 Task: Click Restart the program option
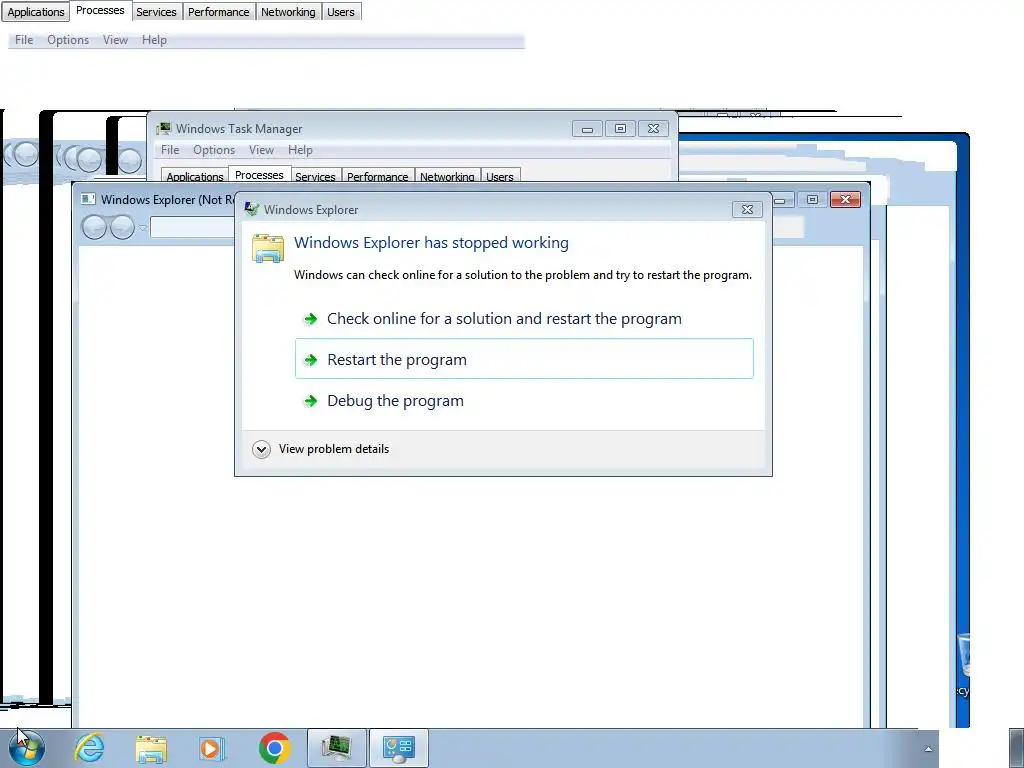point(524,359)
